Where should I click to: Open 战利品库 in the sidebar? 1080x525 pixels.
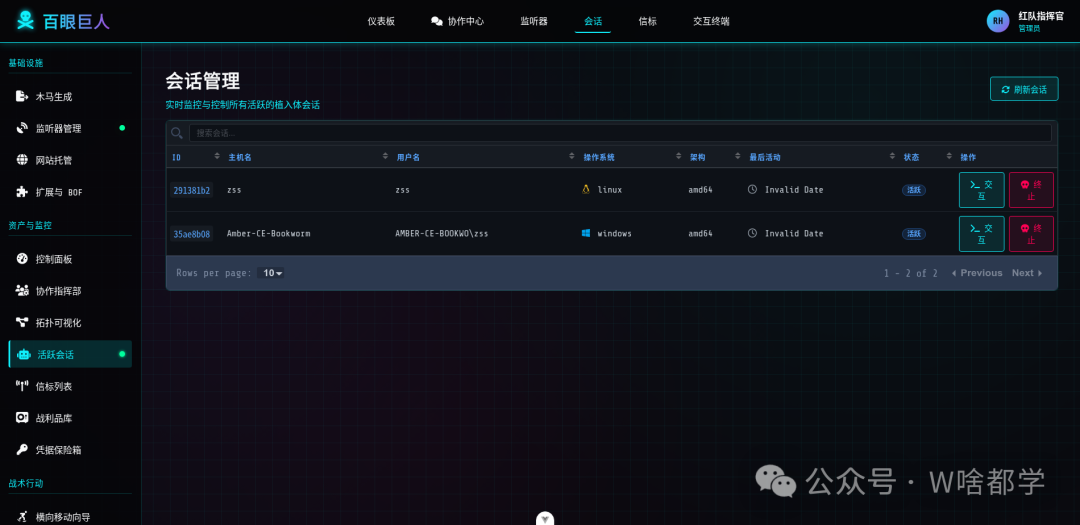point(70,418)
